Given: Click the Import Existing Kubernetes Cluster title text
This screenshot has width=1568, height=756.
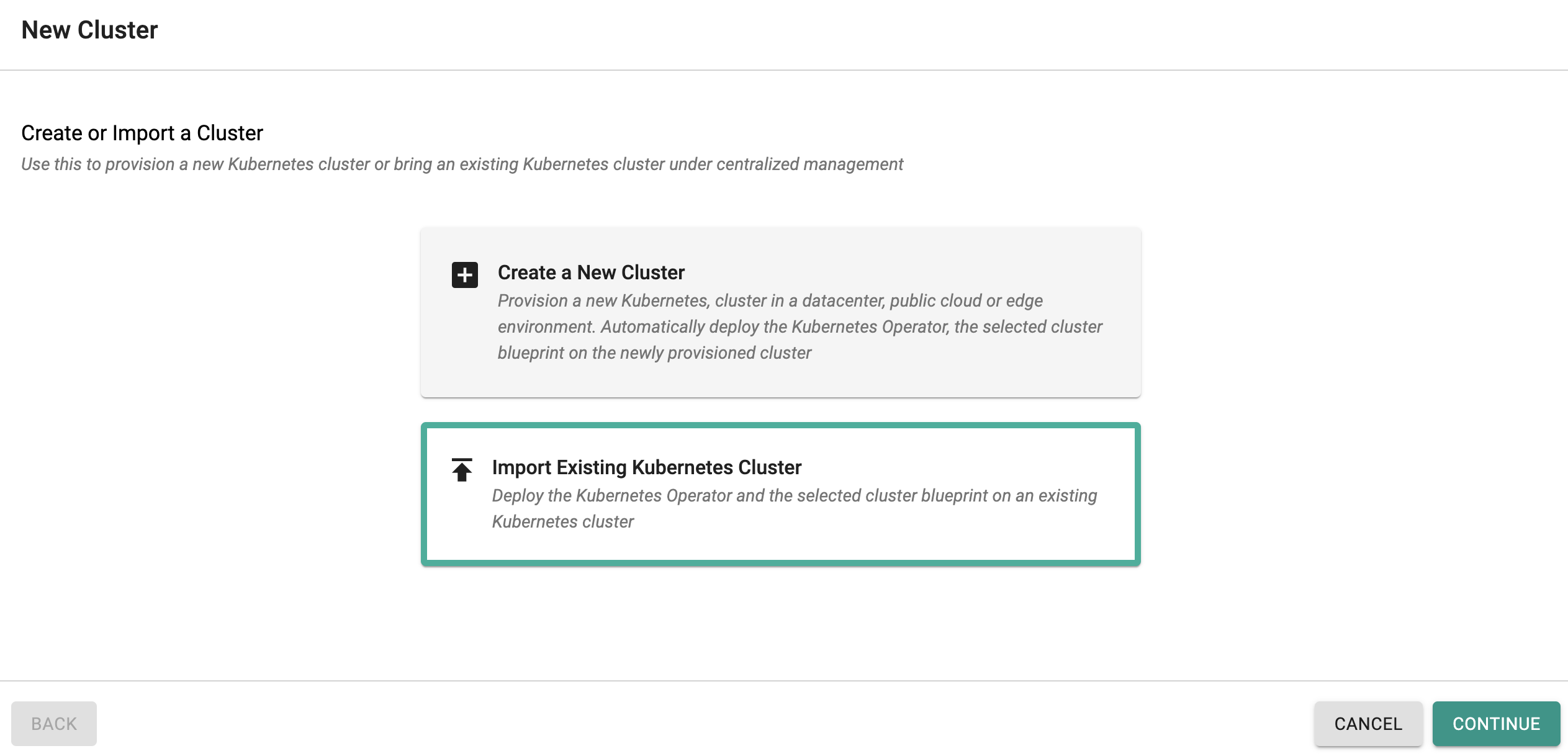Looking at the screenshot, I should pyautogui.click(x=646, y=467).
